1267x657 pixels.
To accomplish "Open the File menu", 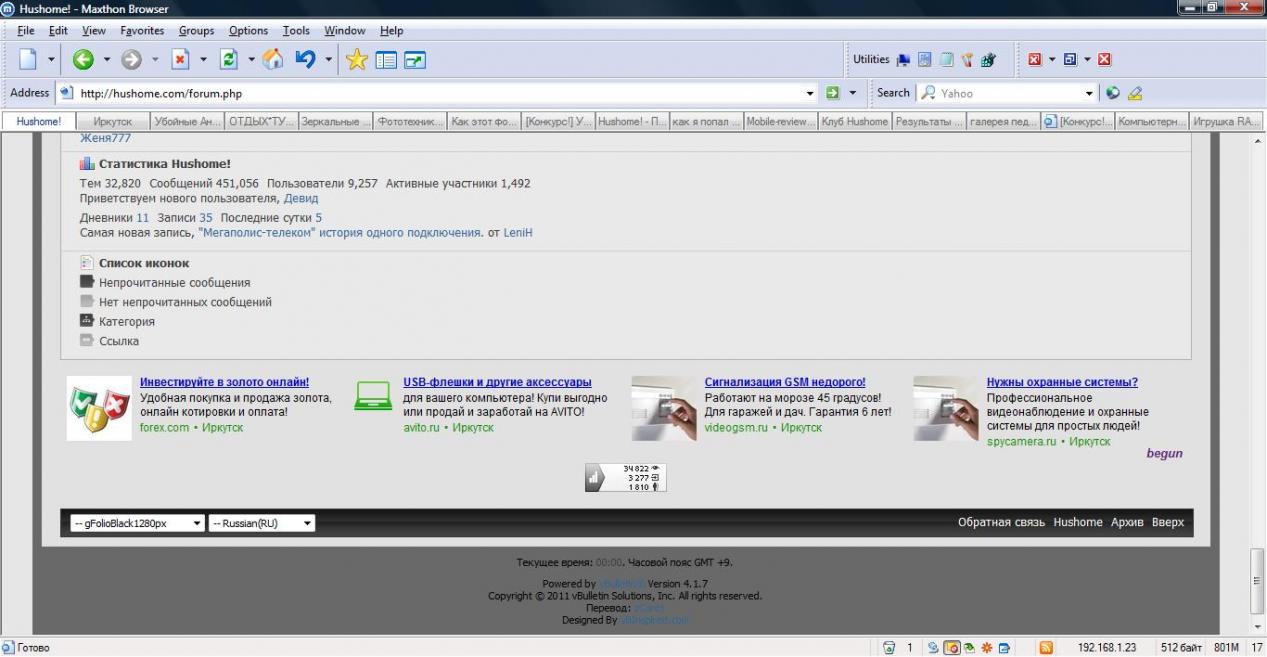I will (26, 31).
